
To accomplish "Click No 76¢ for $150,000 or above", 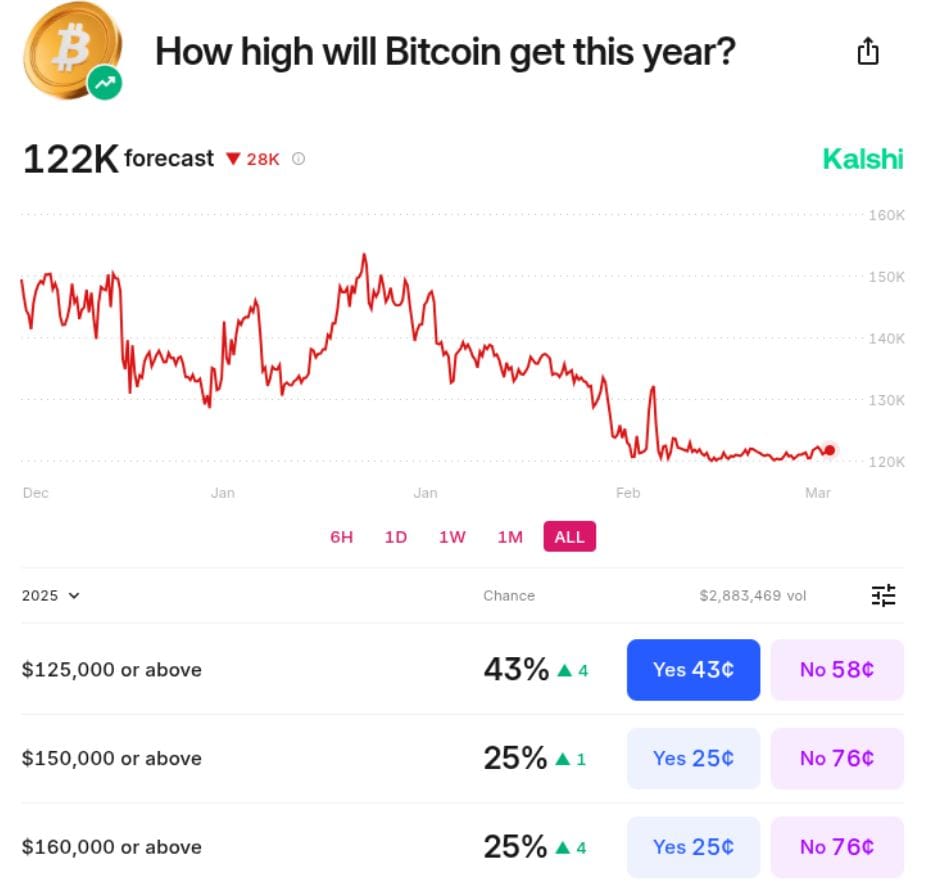I will [x=837, y=758].
